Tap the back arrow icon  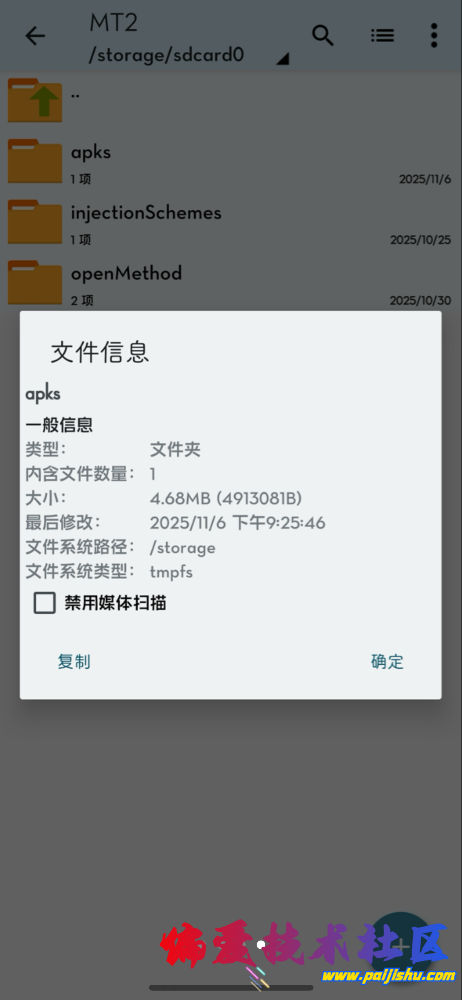(35, 36)
